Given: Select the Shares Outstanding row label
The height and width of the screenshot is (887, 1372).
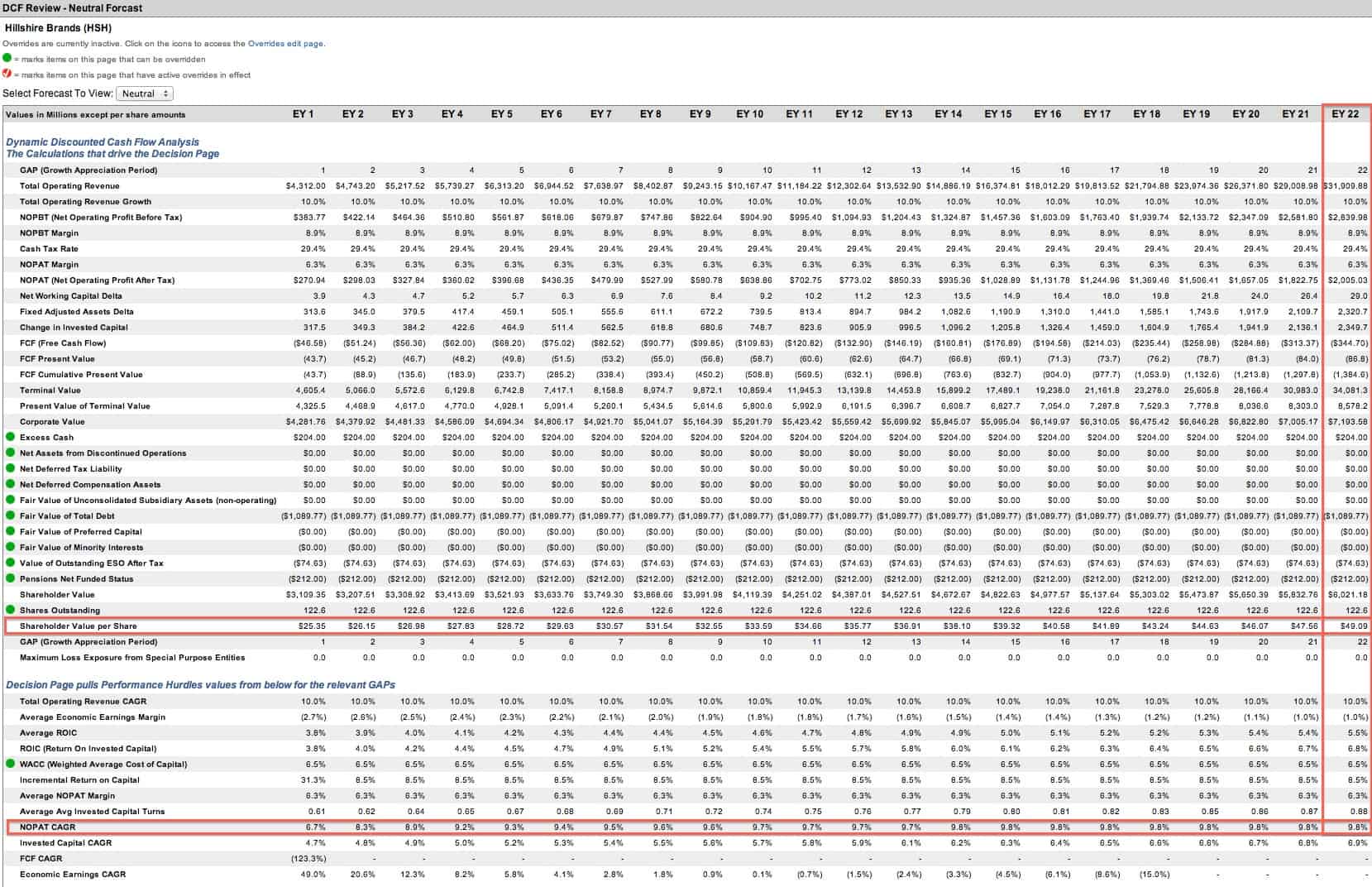Looking at the screenshot, I should [x=58, y=610].
